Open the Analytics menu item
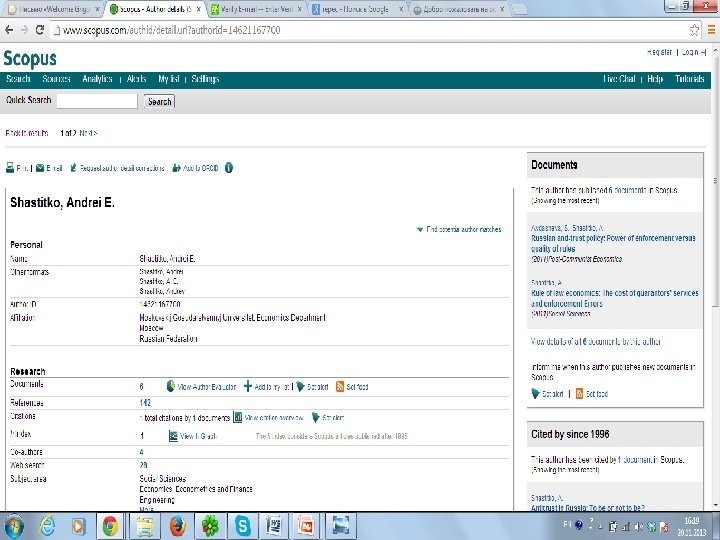720x540 pixels. 97,79
